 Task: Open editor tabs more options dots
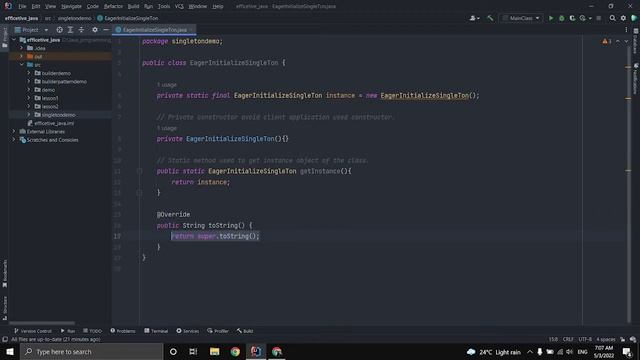(626, 30)
